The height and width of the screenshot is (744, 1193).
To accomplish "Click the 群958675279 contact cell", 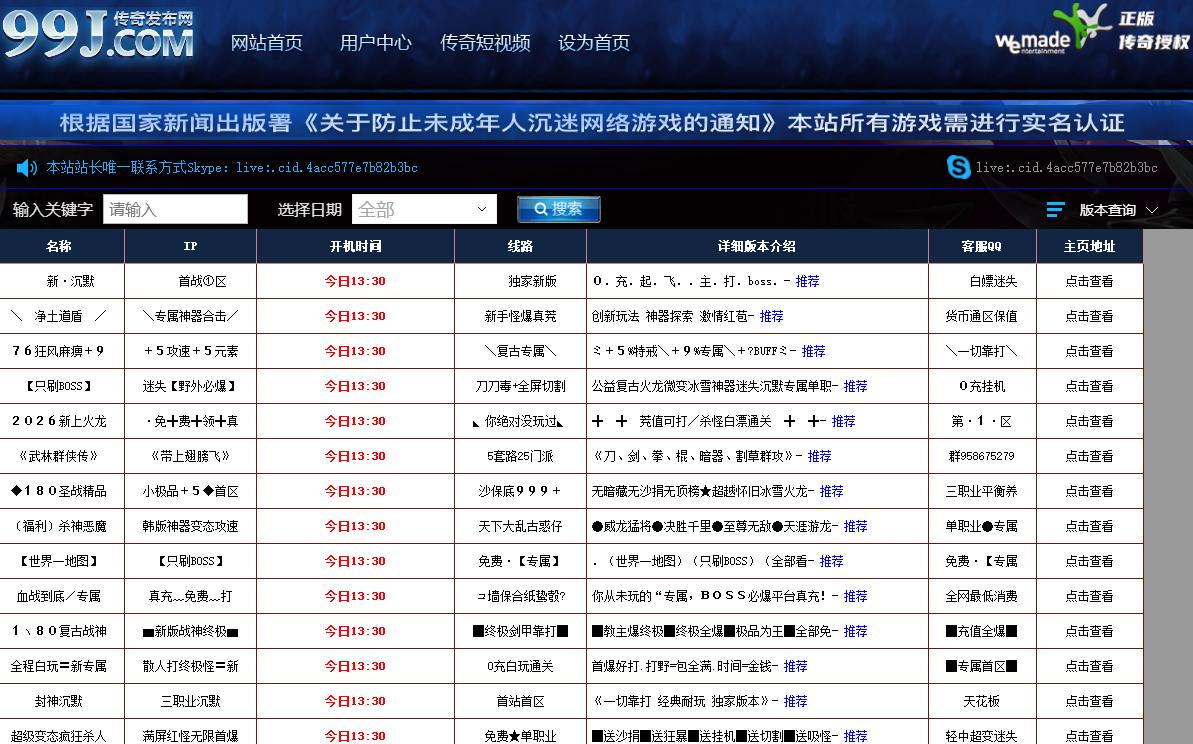I will [981, 456].
